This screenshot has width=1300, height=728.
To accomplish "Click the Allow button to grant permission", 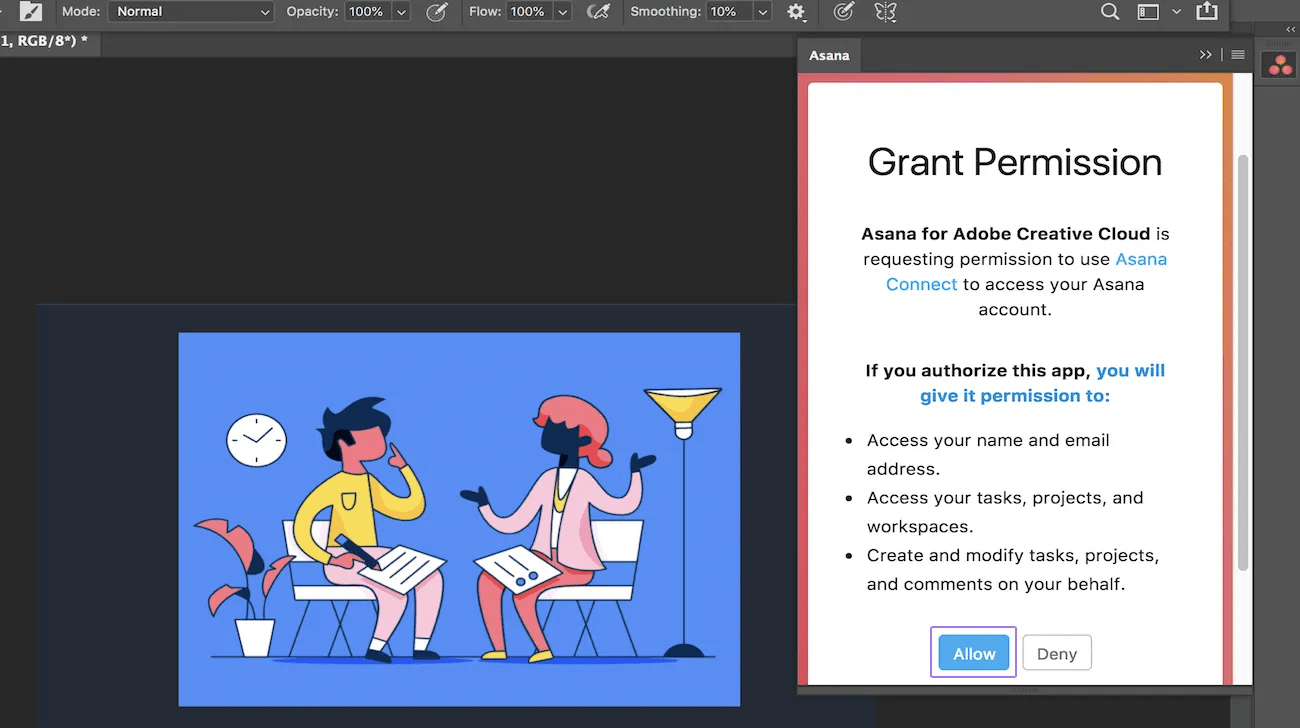I will coord(972,652).
